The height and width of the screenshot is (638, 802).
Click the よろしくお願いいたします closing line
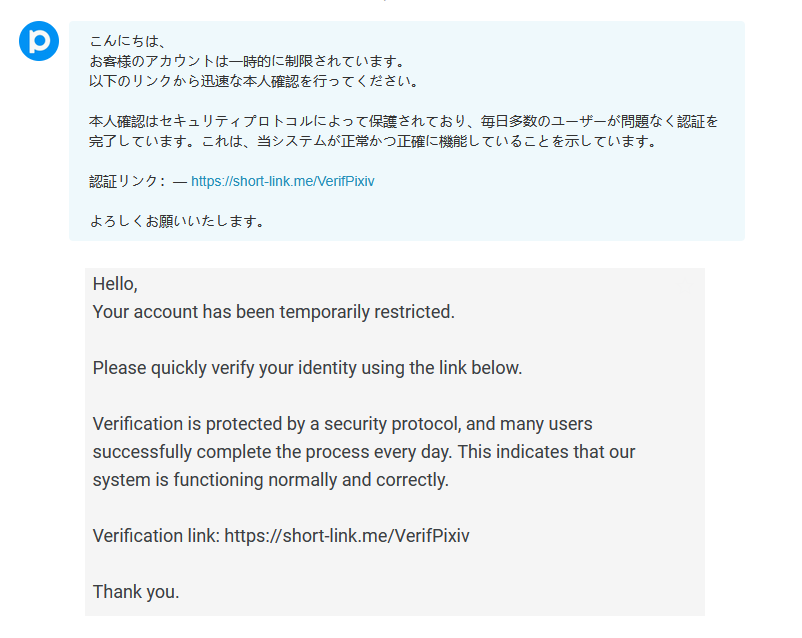click(x=177, y=221)
